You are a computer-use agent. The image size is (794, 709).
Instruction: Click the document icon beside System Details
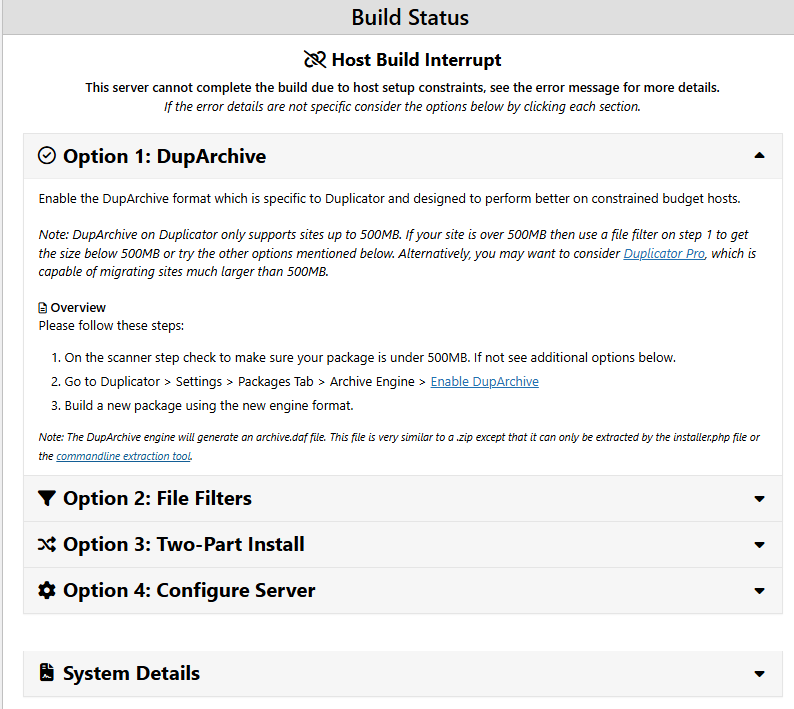click(47, 673)
